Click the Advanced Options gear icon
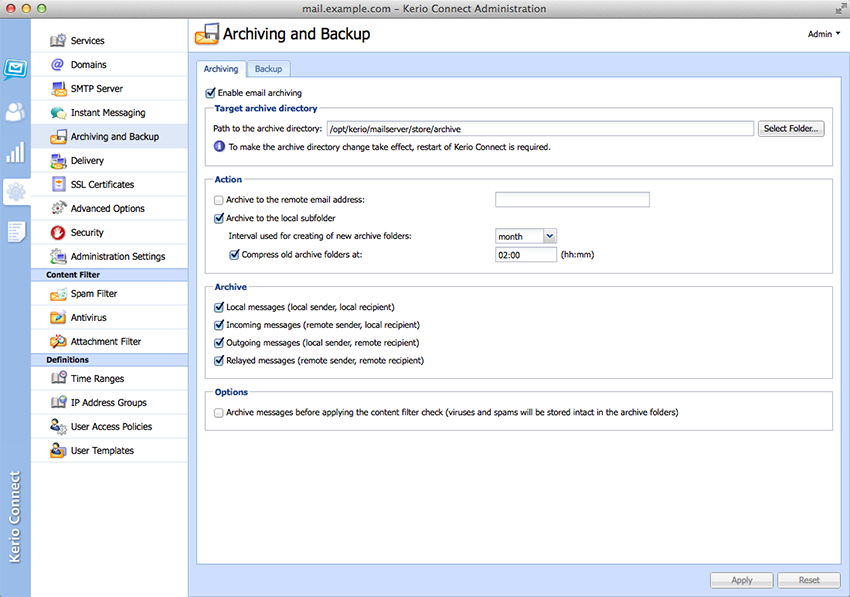Image resolution: width=850 pixels, height=597 pixels. click(59, 208)
